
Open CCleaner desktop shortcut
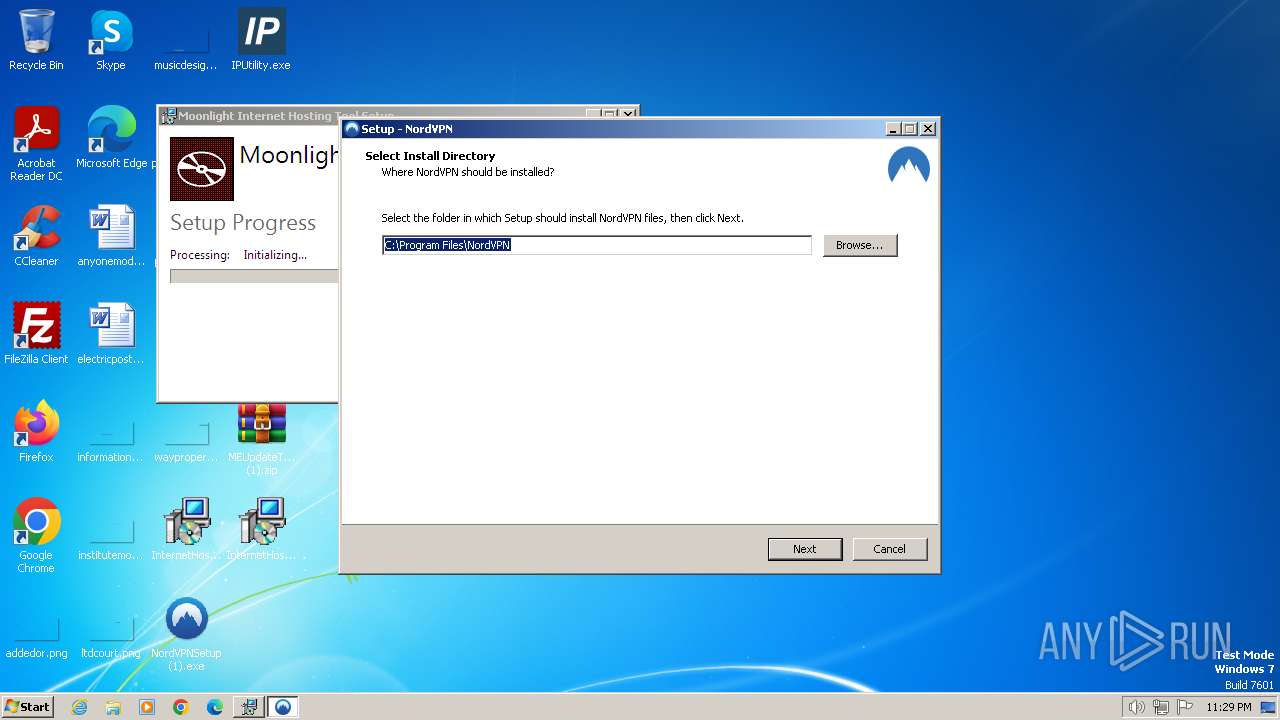(36, 236)
